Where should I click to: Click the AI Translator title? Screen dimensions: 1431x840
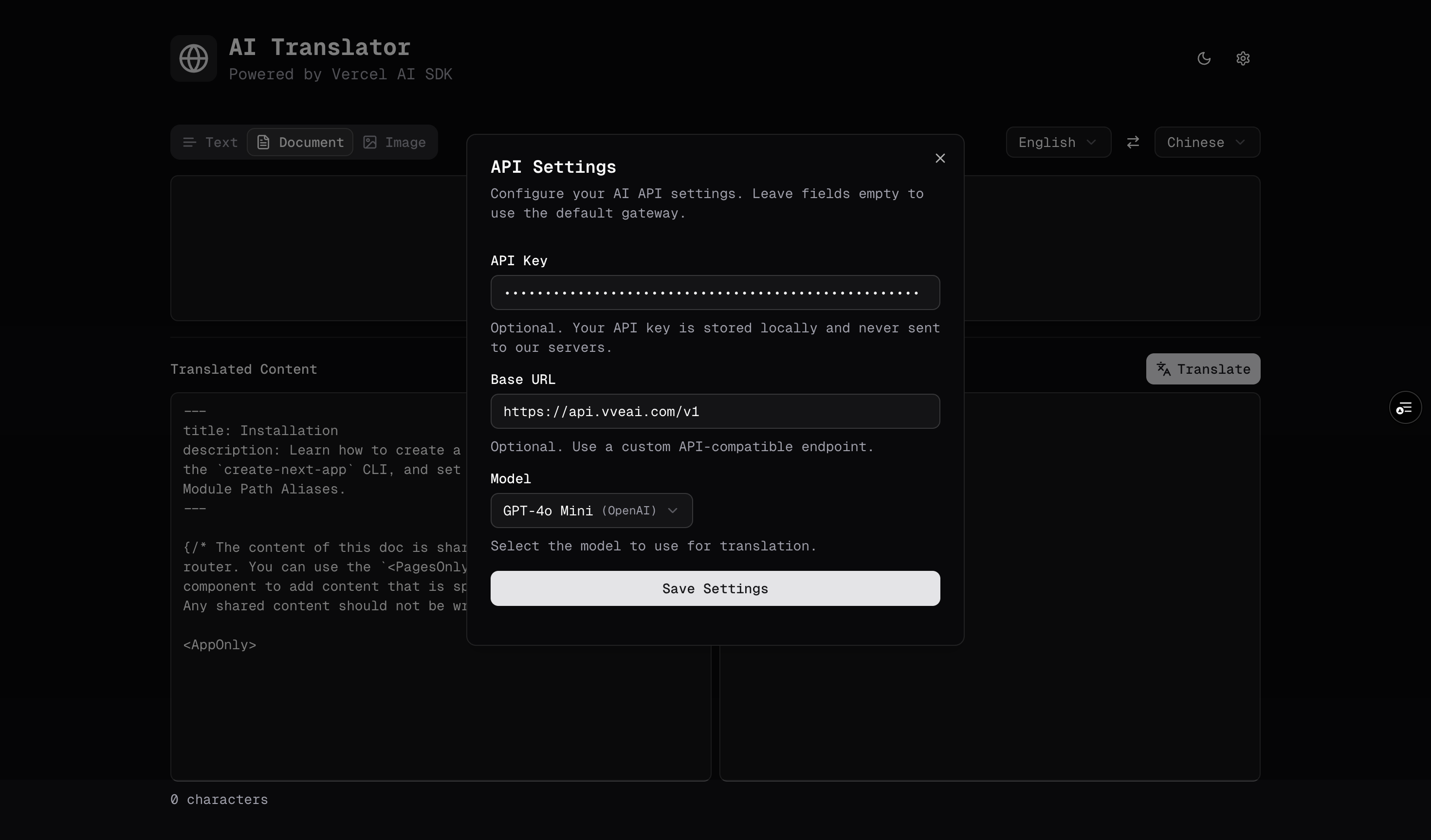point(319,47)
